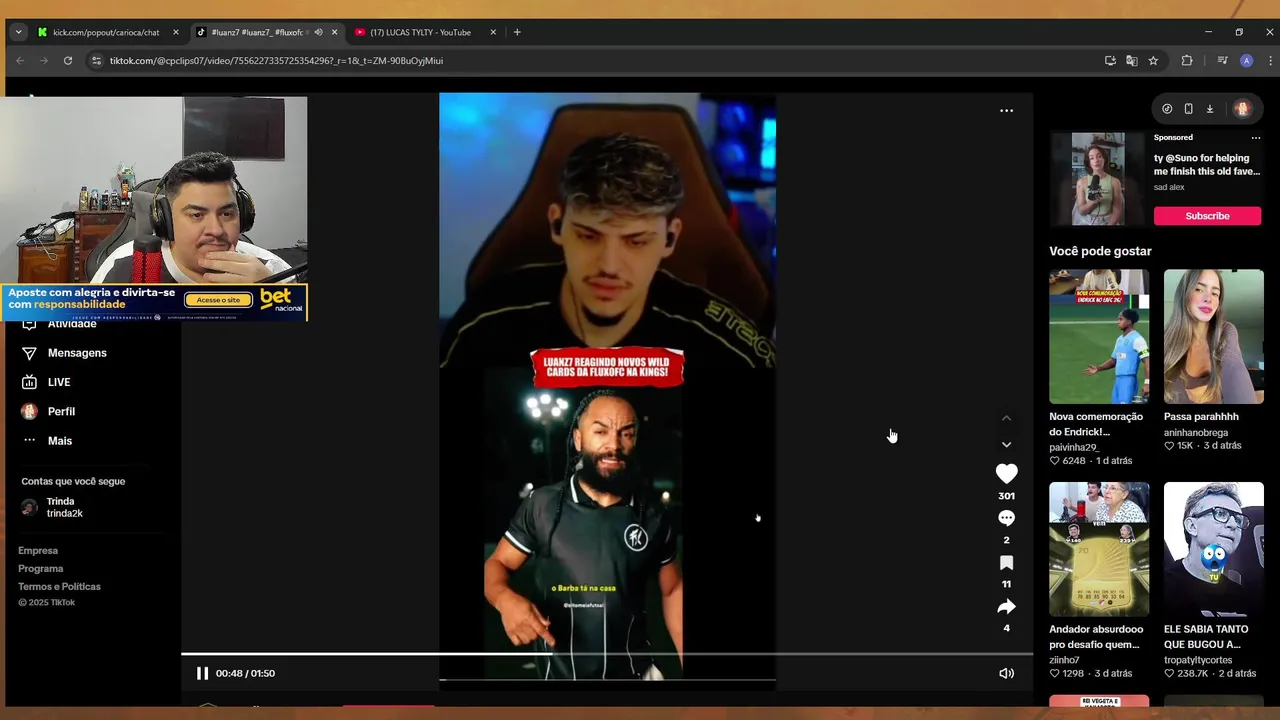The height and width of the screenshot is (720, 1280).
Task: Click the download desktop app icon
Action: pos(1209,109)
